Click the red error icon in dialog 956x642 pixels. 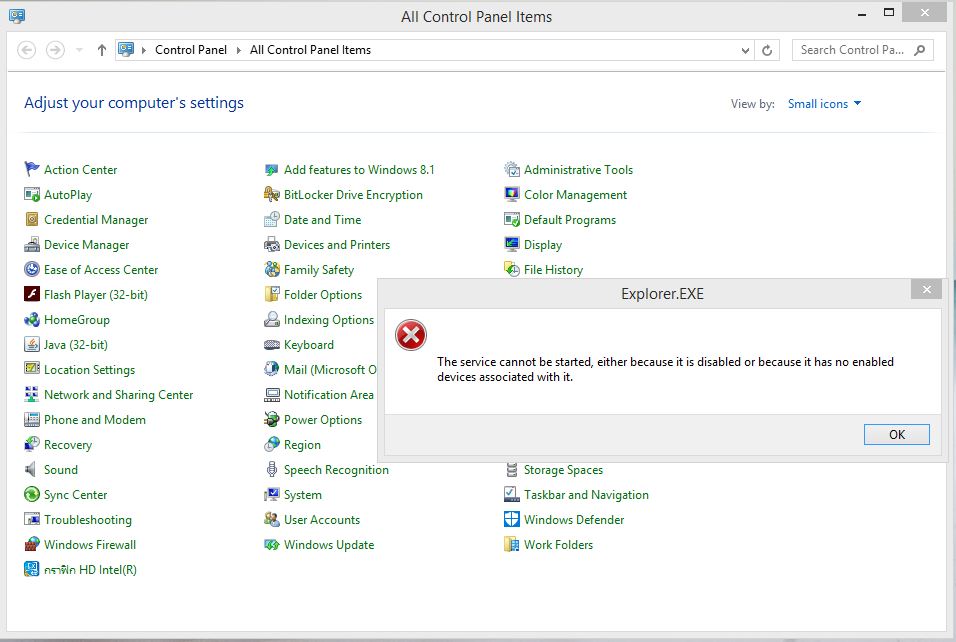click(410, 335)
